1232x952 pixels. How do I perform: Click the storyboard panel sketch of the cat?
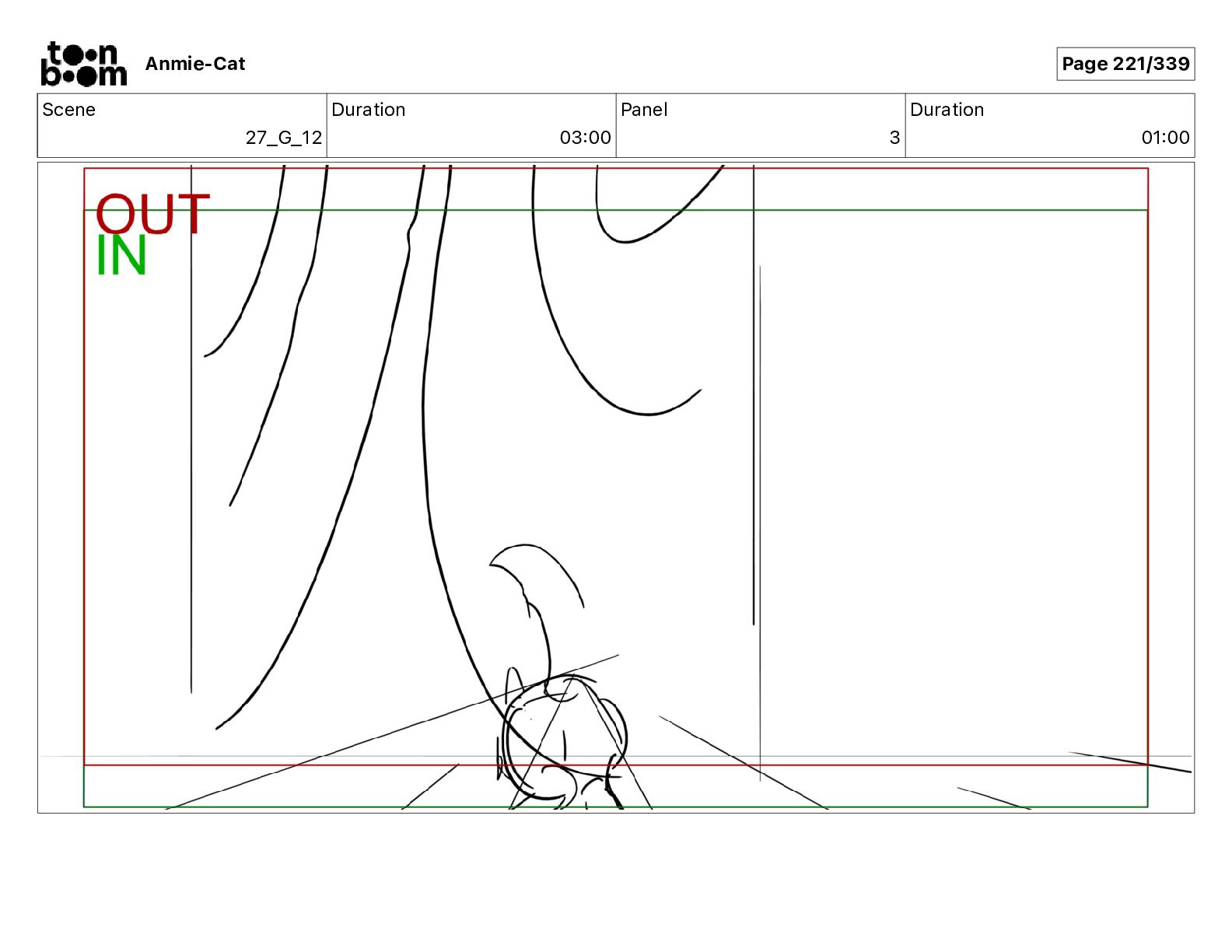(616, 488)
